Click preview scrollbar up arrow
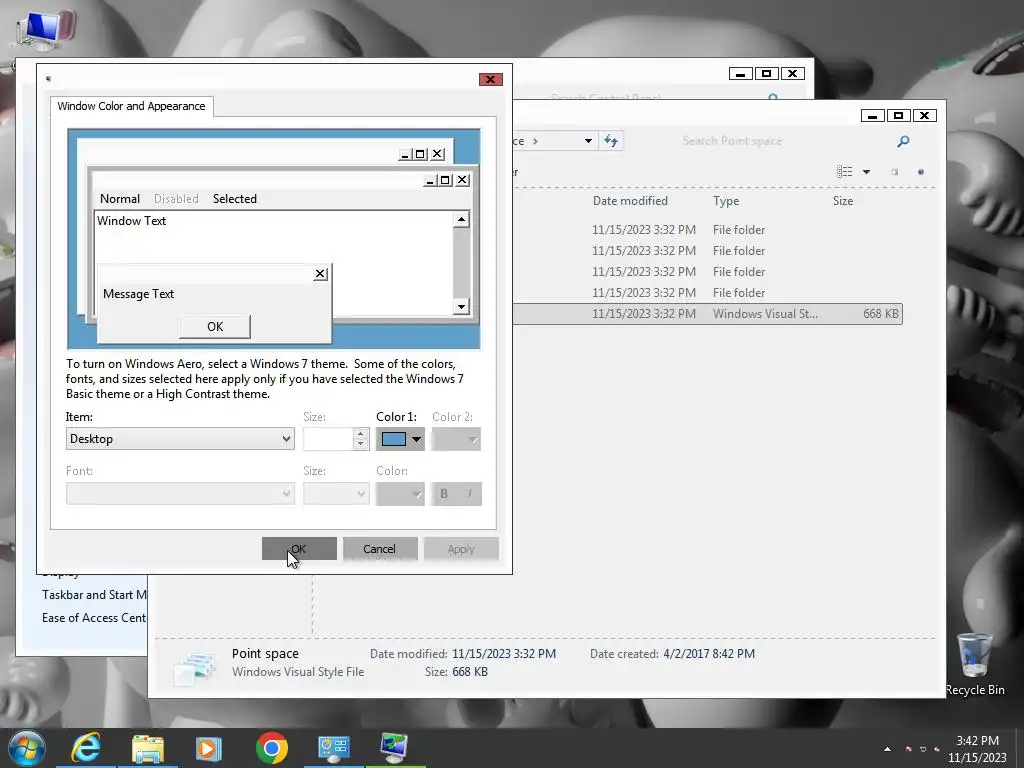1024x768 pixels. (462, 219)
